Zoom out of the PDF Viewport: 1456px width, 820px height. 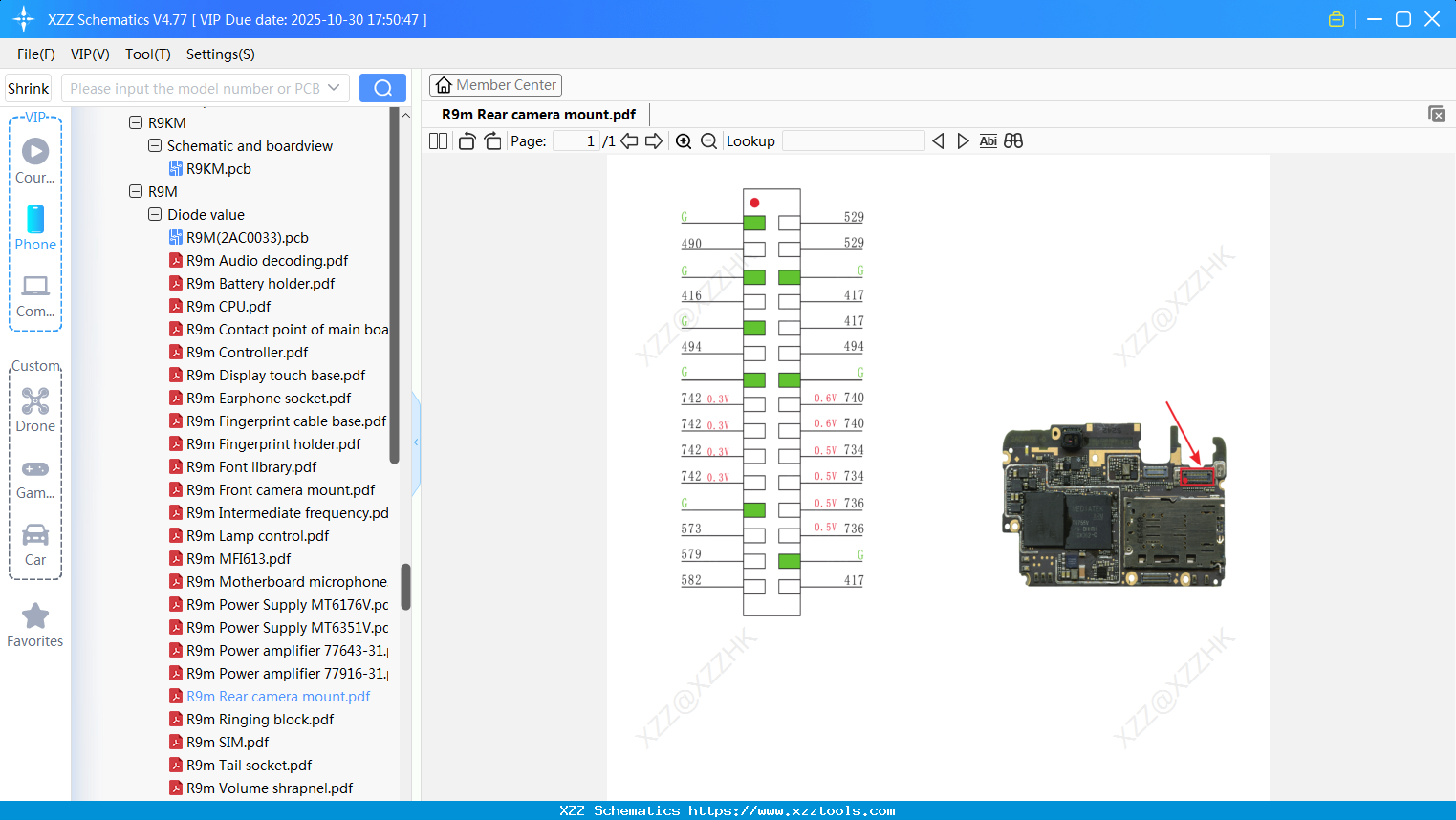tap(708, 141)
